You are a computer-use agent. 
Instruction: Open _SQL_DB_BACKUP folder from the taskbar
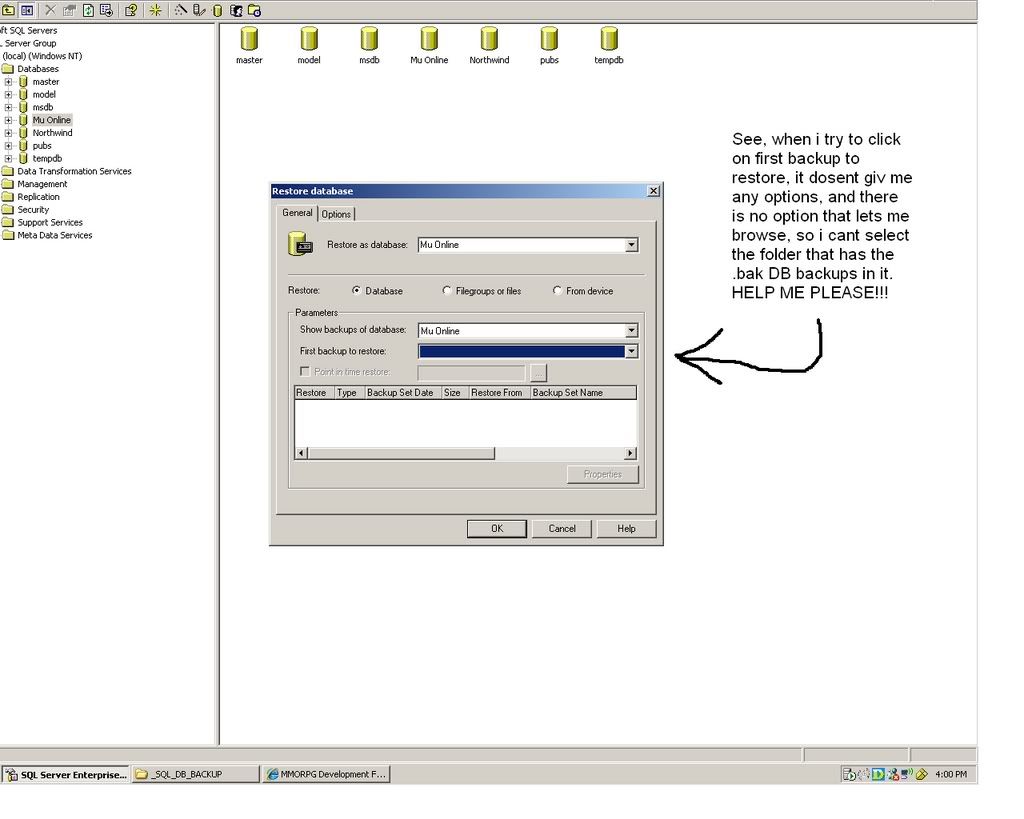195,774
